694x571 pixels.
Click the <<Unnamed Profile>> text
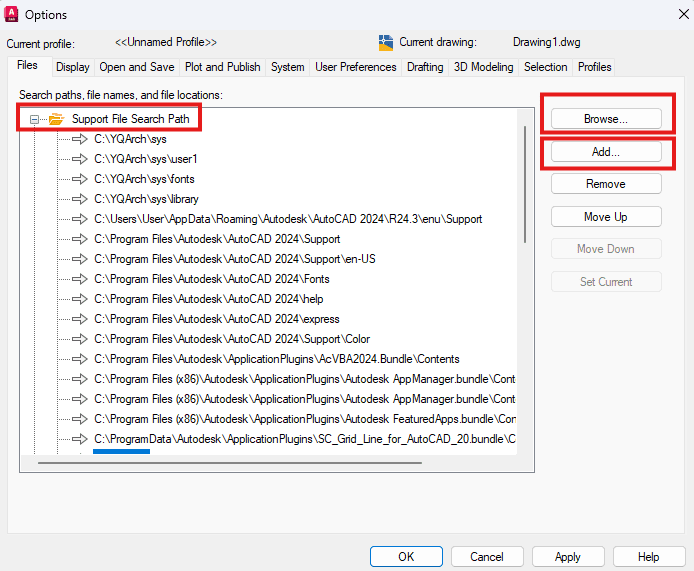(166, 42)
